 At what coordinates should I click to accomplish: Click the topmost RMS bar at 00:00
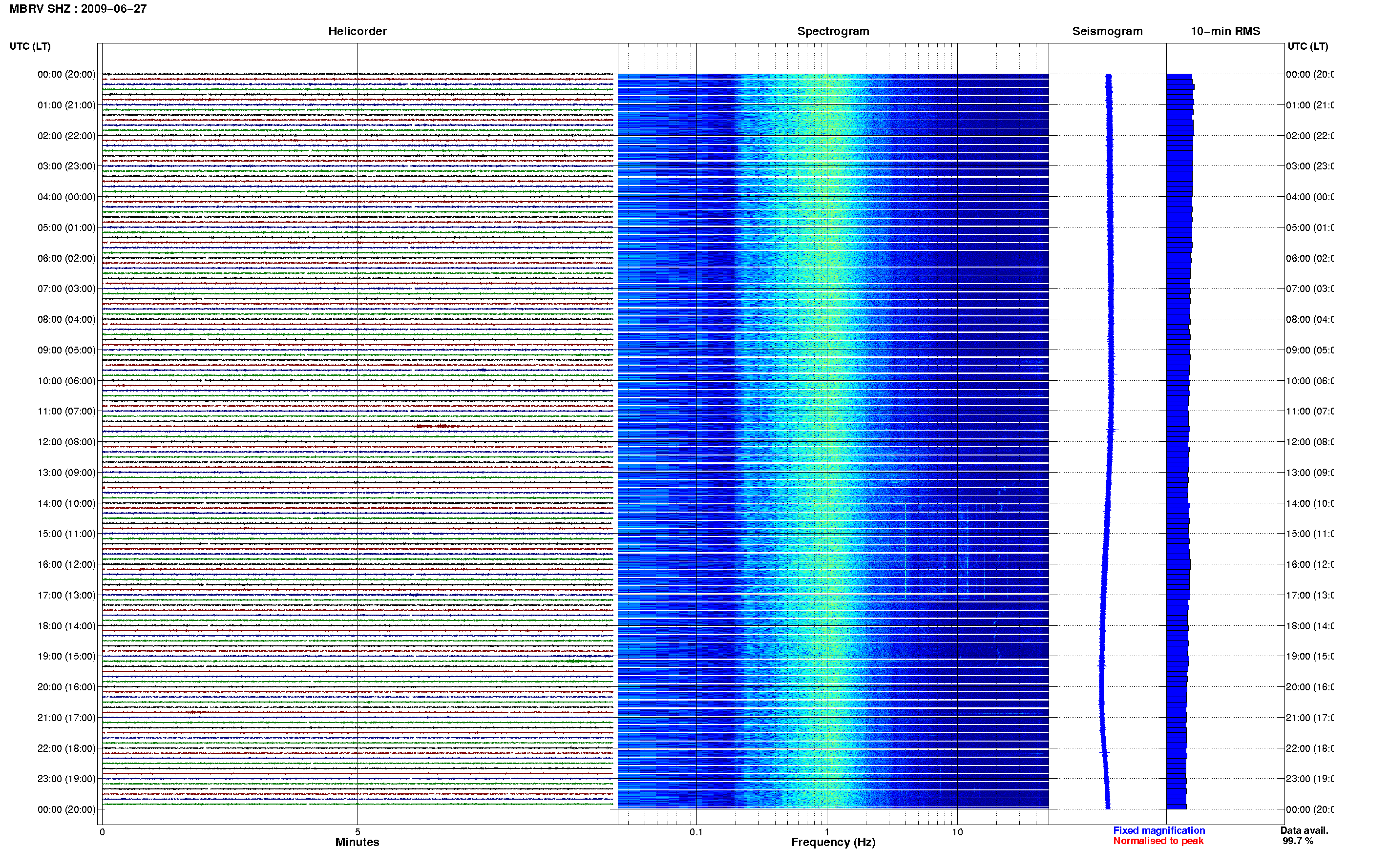tap(1179, 76)
